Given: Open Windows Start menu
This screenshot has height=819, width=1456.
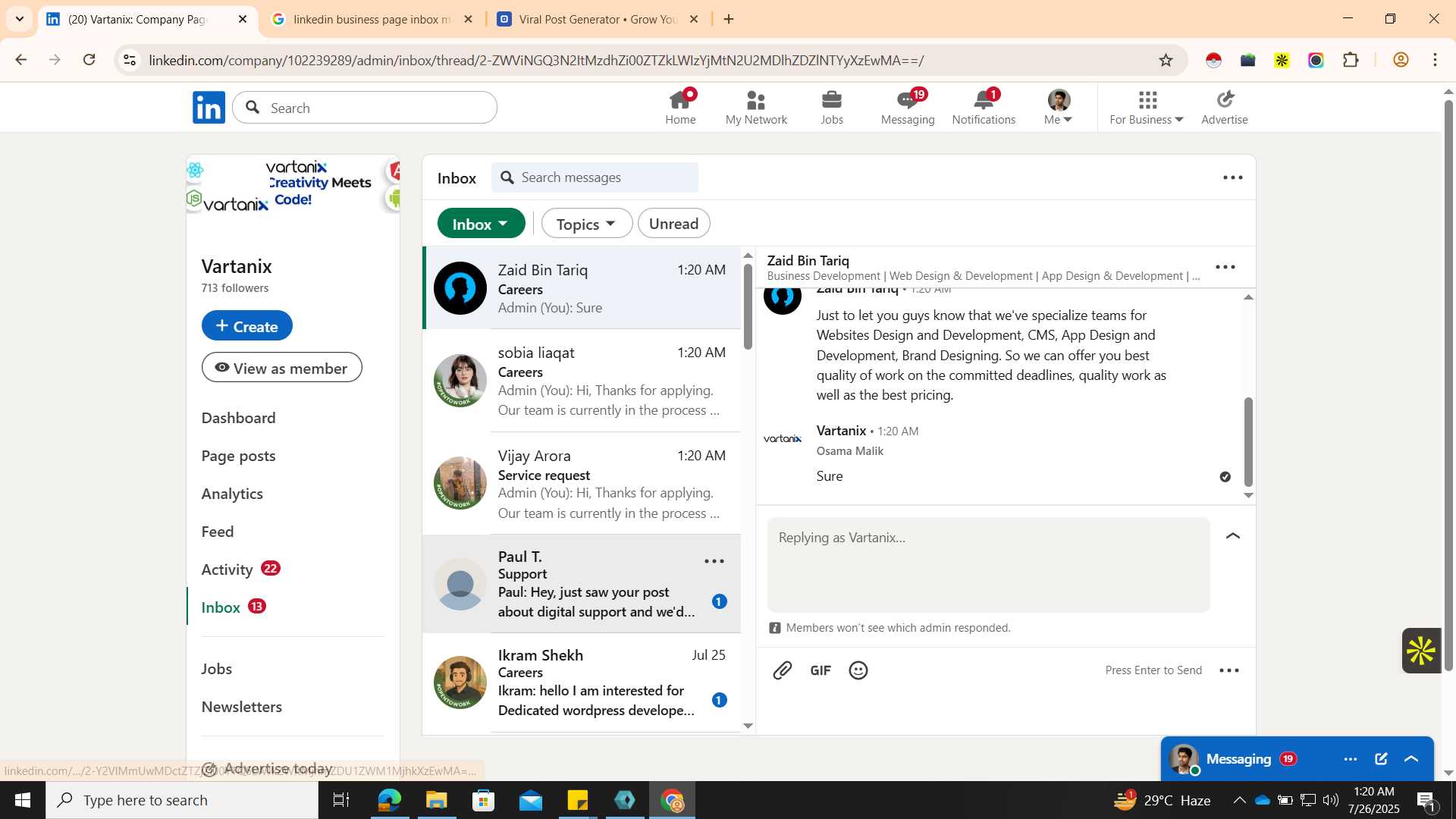Looking at the screenshot, I should (22, 800).
